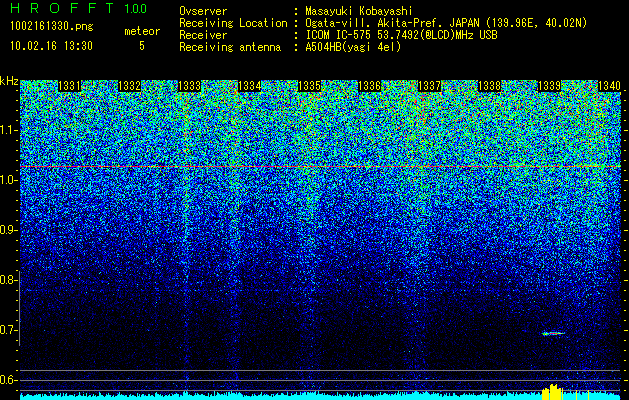629x400 pixels.
Task: Click the observer name Masayuki Kobayashi
Action: [359, 11]
